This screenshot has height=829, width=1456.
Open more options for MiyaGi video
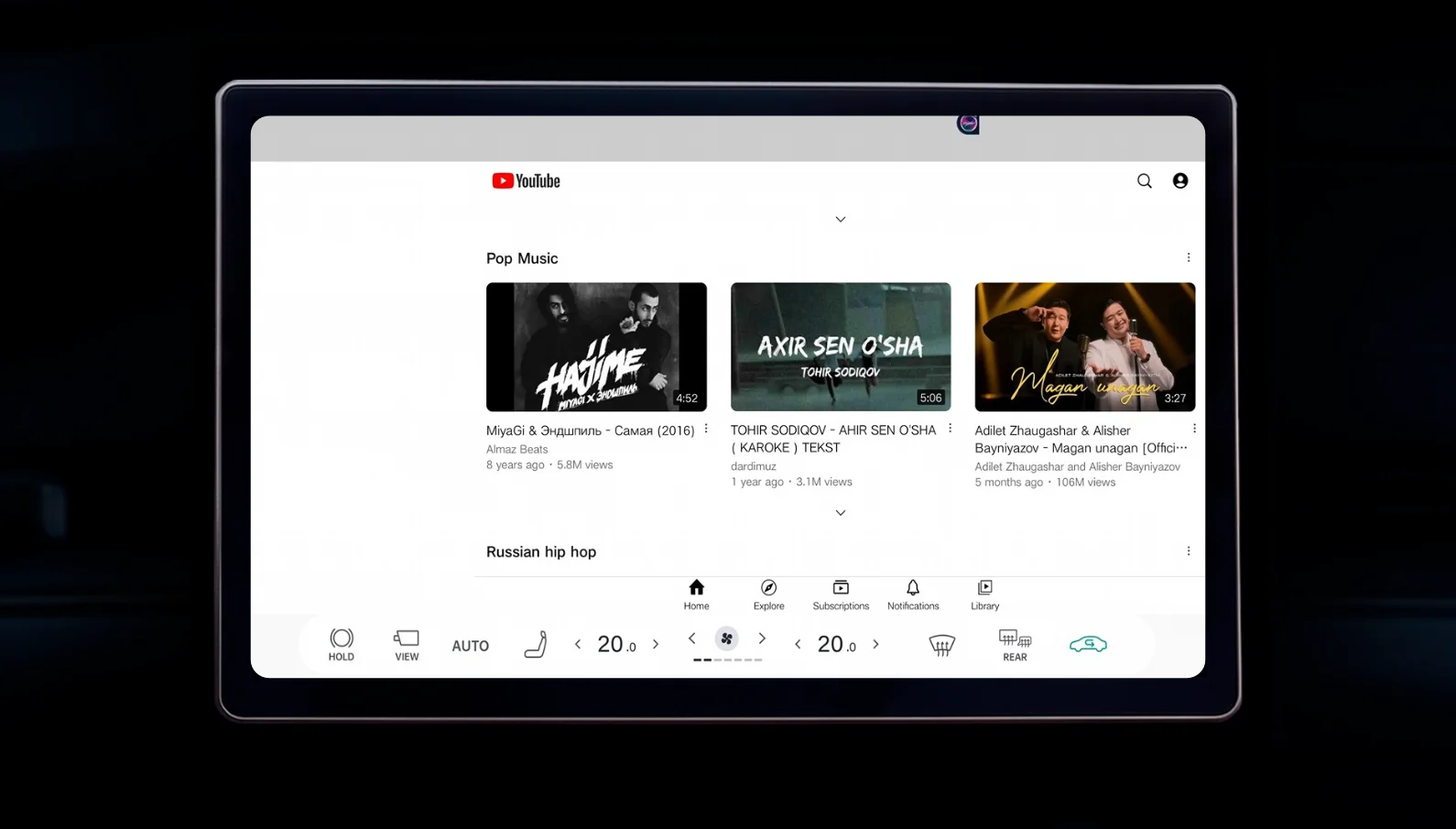pos(706,429)
